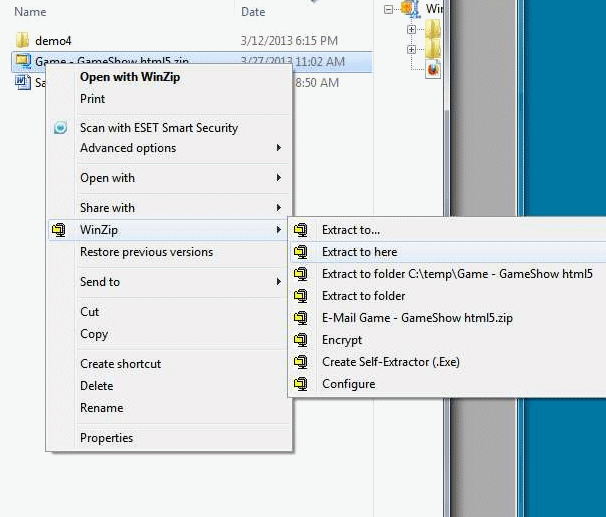
Task: Open Properties from the context menu
Action: (107, 438)
